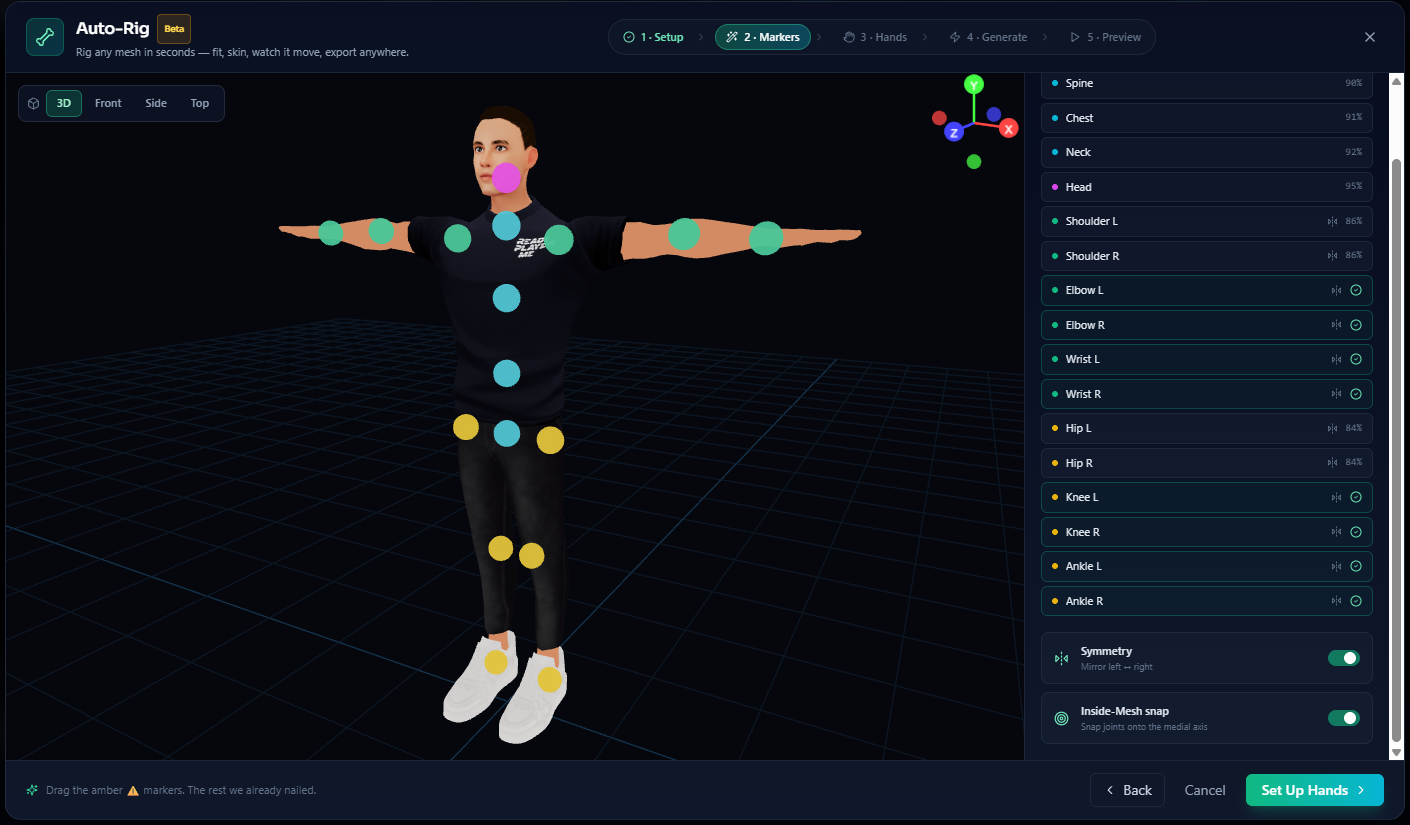Disable the Inside-Mesh snap switch

click(1344, 718)
